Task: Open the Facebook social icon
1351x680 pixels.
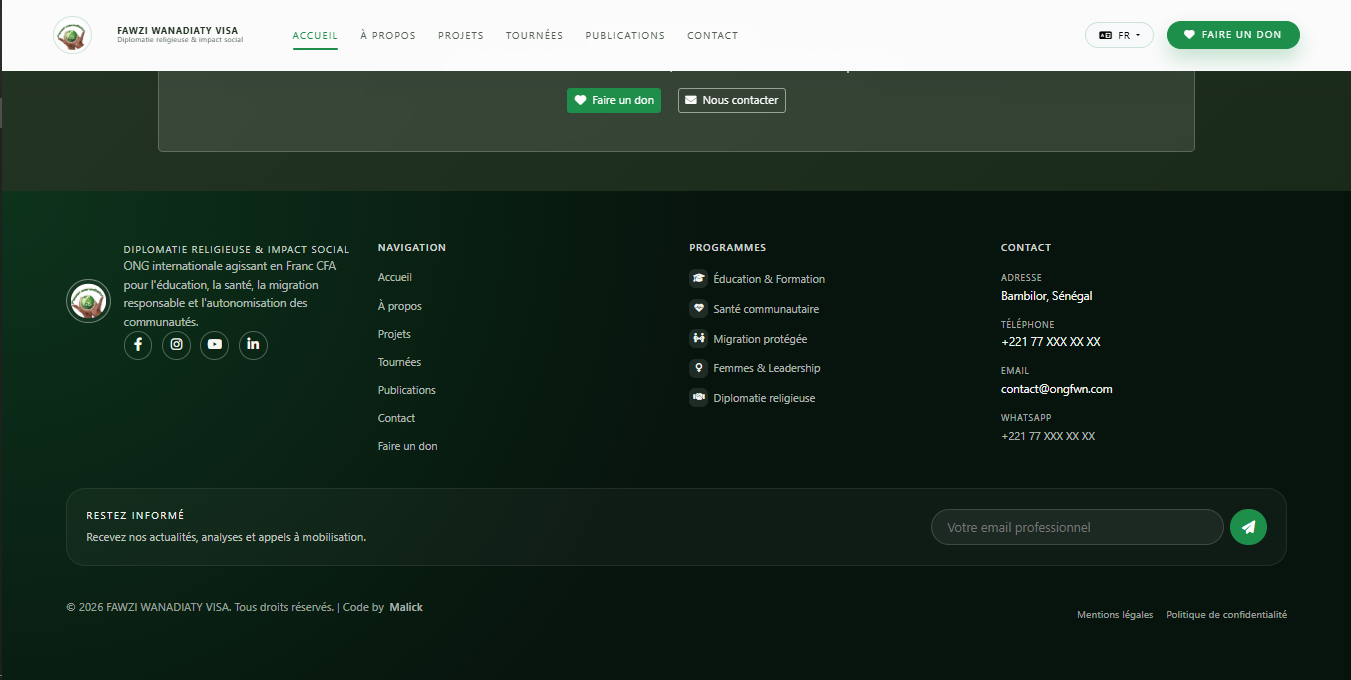Action: point(138,345)
